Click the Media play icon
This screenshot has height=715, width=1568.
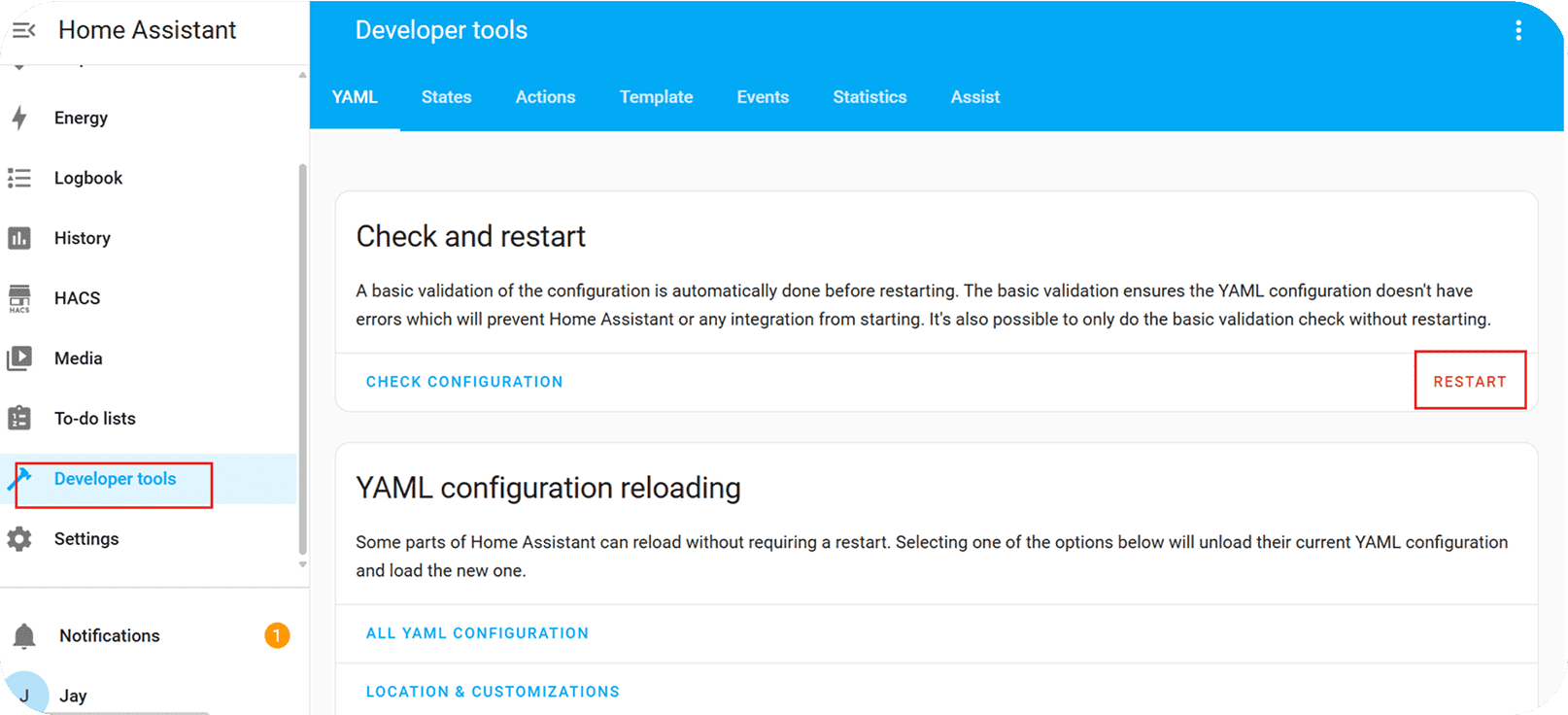pyautogui.click(x=19, y=358)
